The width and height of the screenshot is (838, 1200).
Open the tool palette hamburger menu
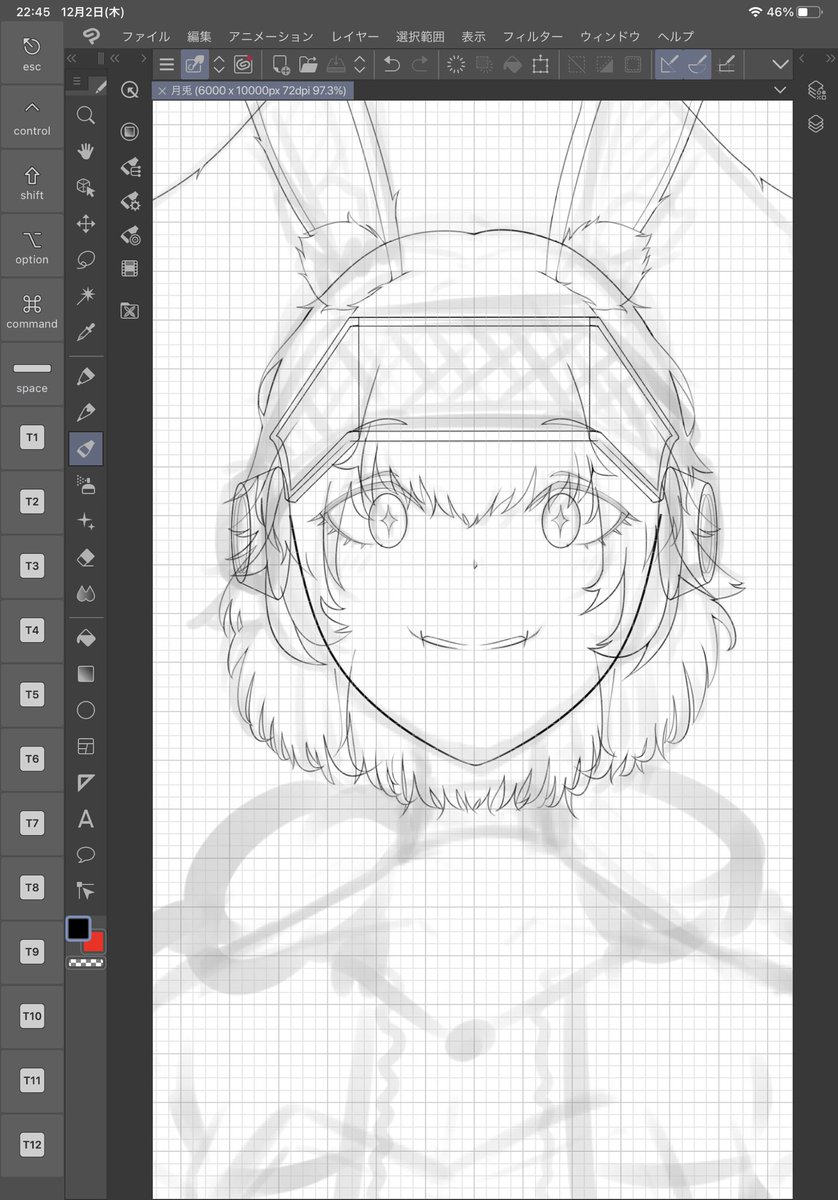point(77,81)
